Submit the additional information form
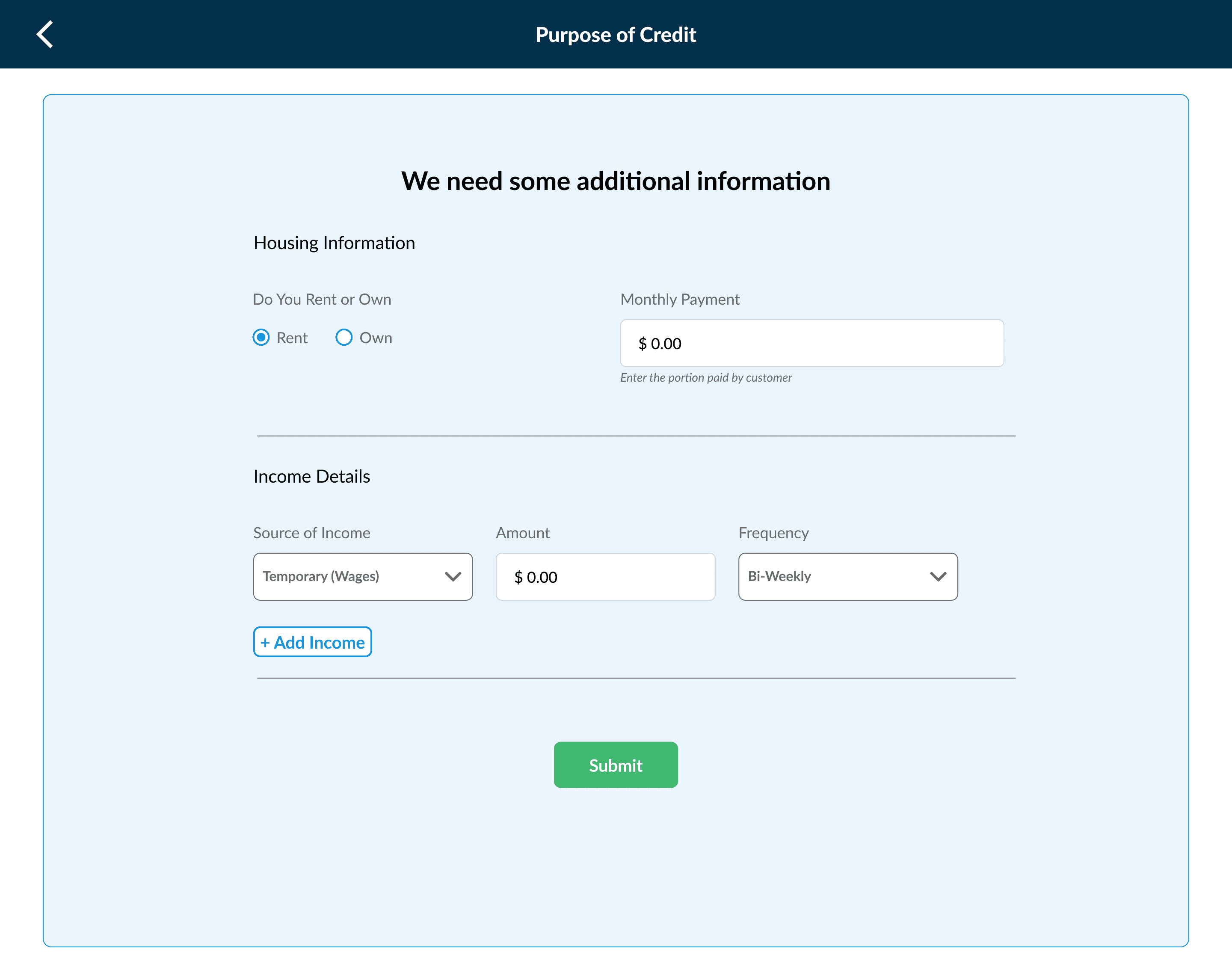The width and height of the screenshot is (1232, 973). 615,765
